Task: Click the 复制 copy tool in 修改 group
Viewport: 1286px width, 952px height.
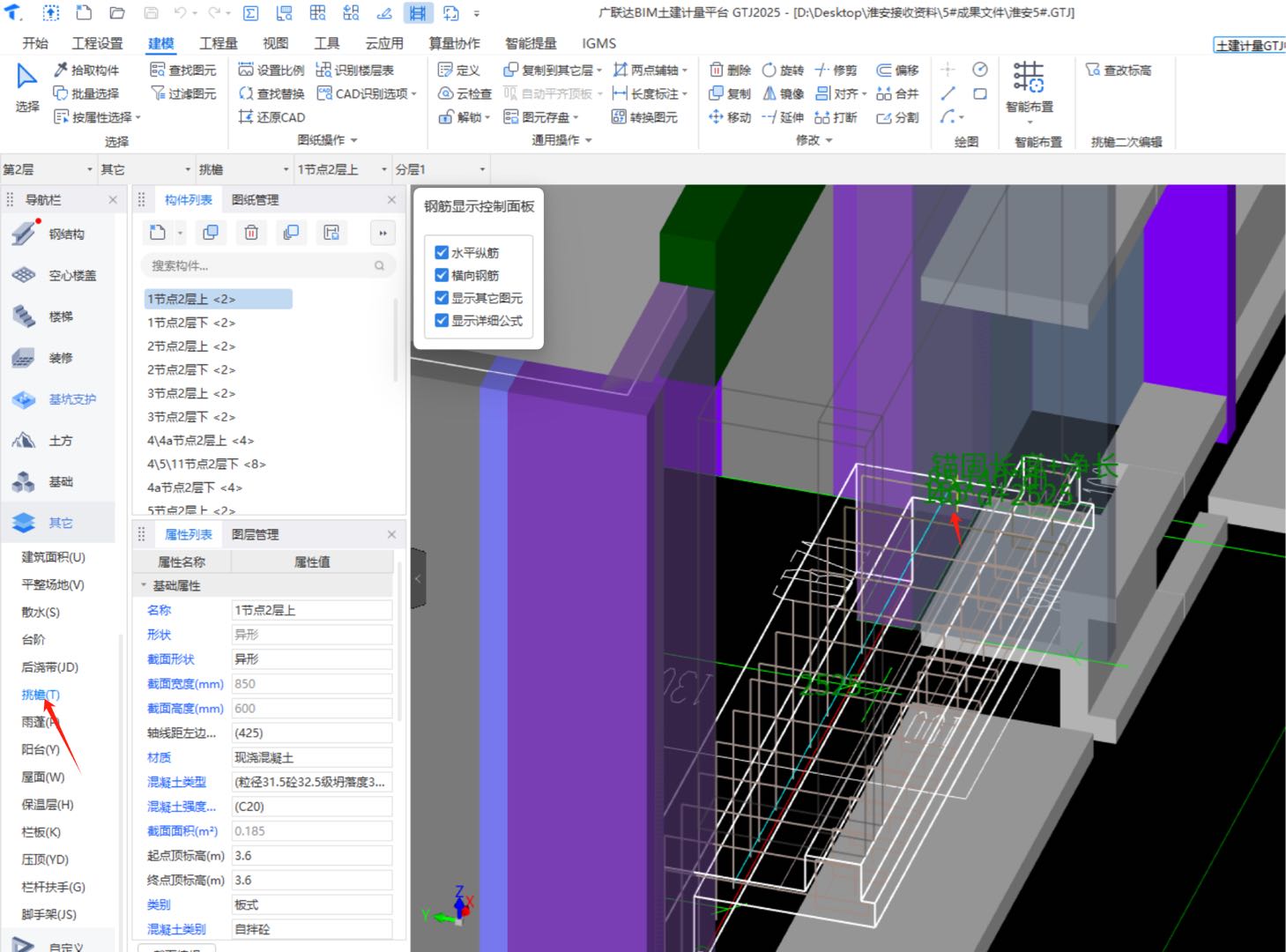Action: point(730,93)
